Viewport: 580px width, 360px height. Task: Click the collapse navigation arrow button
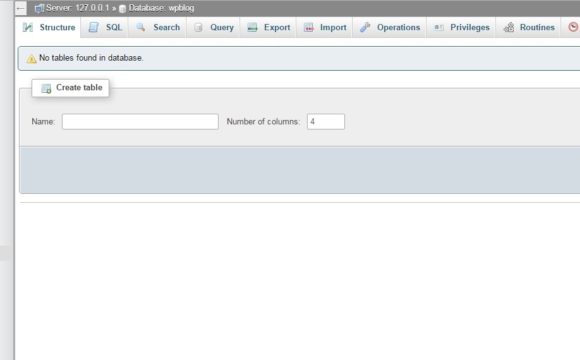(x=21, y=8)
